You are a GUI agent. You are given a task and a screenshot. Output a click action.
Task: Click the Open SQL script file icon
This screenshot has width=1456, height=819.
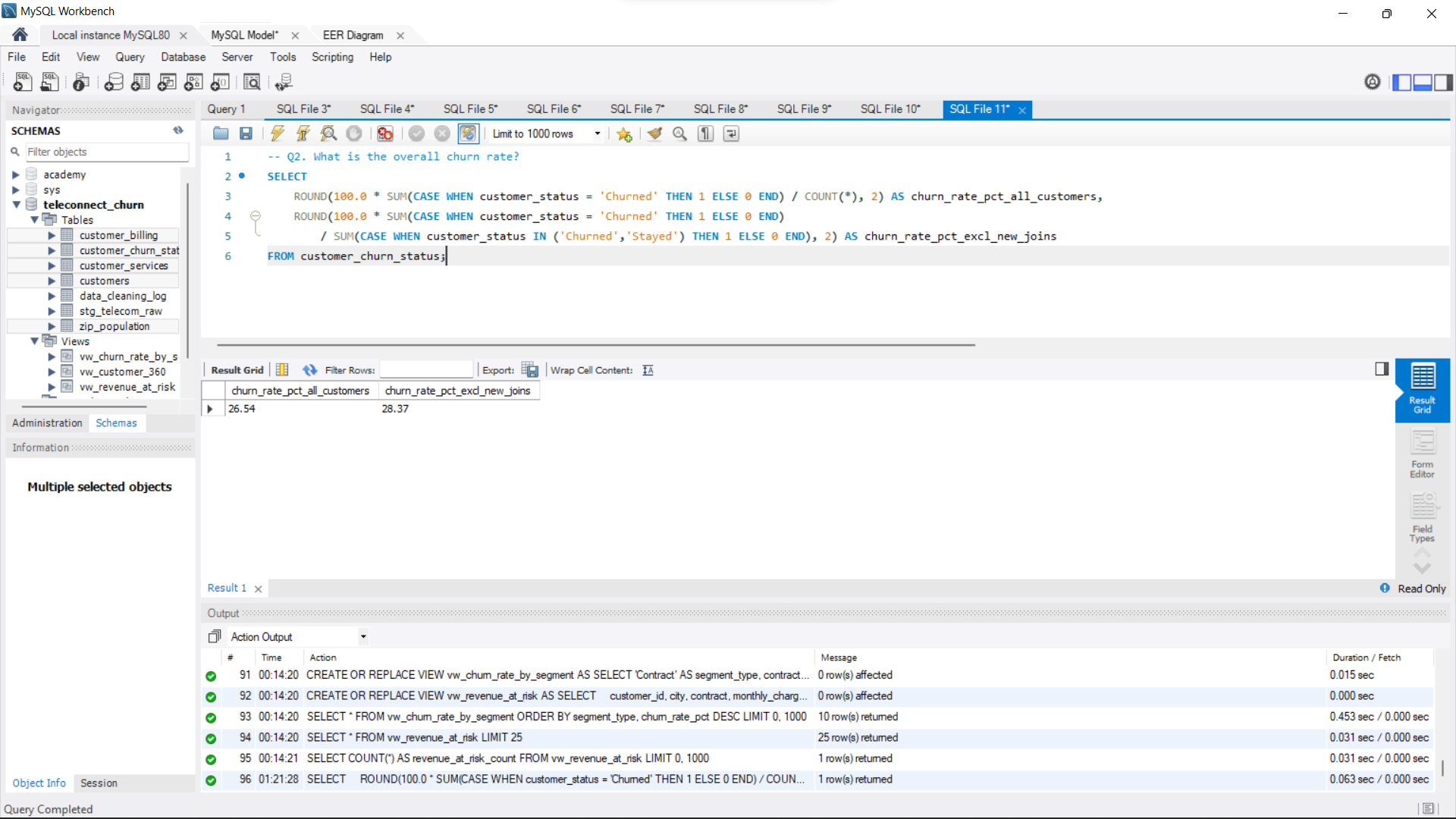tap(50, 82)
